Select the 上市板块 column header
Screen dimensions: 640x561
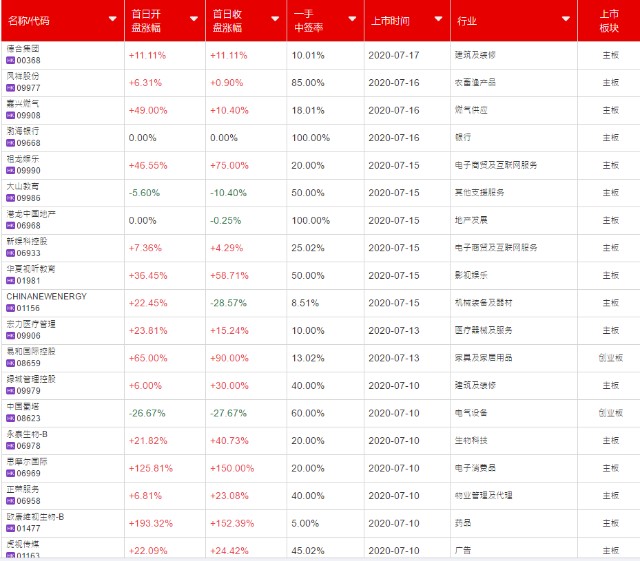pos(608,20)
